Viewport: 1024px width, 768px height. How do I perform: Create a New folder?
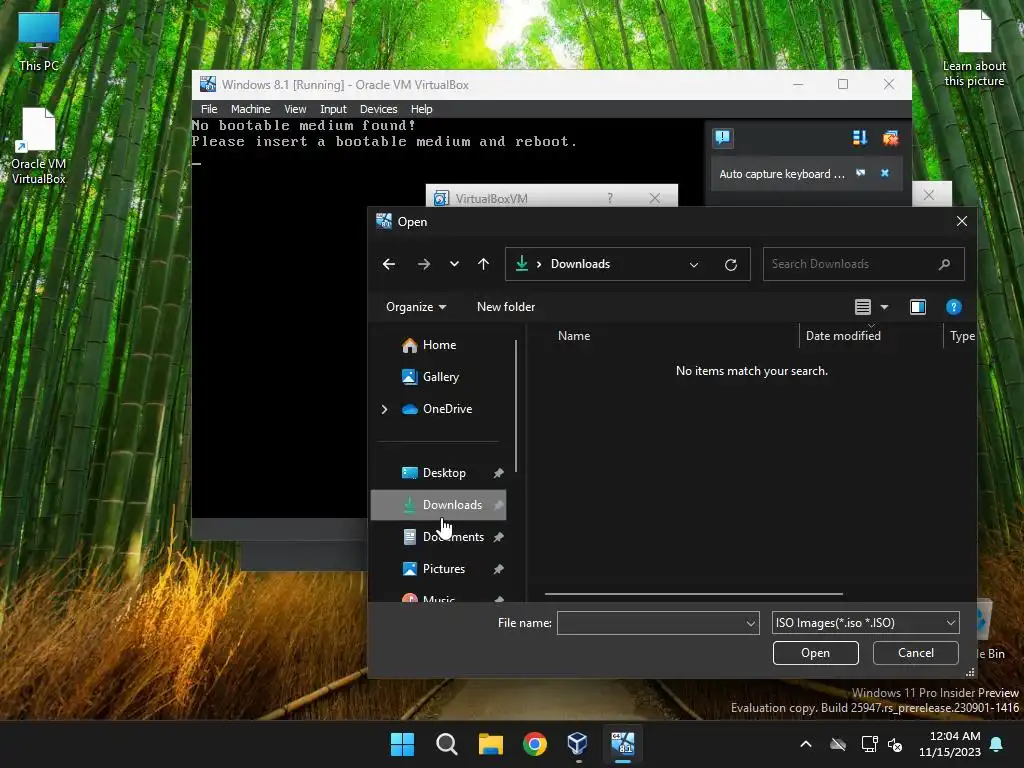tap(505, 307)
